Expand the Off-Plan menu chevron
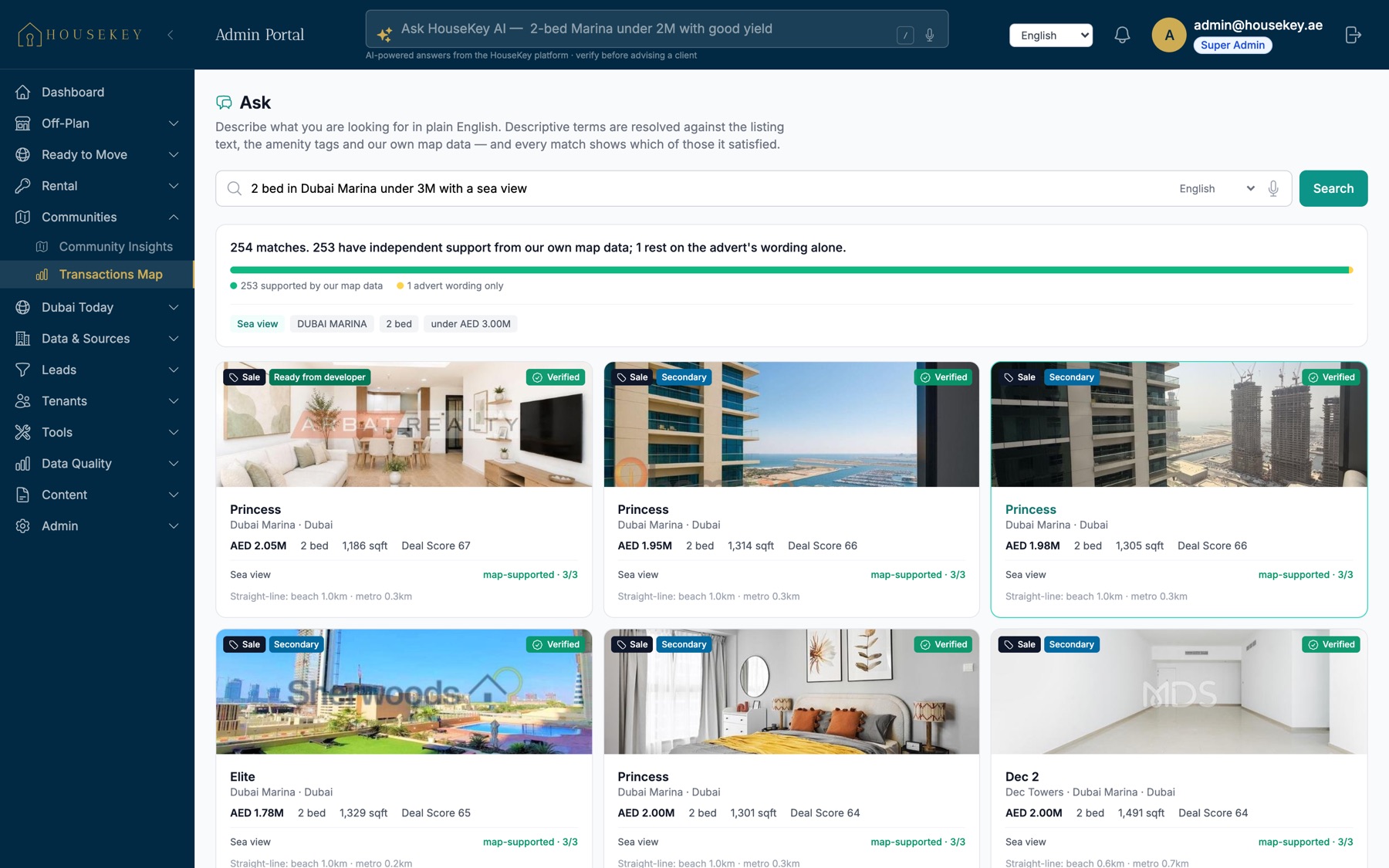The image size is (1389, 868). tap(174, 123)
